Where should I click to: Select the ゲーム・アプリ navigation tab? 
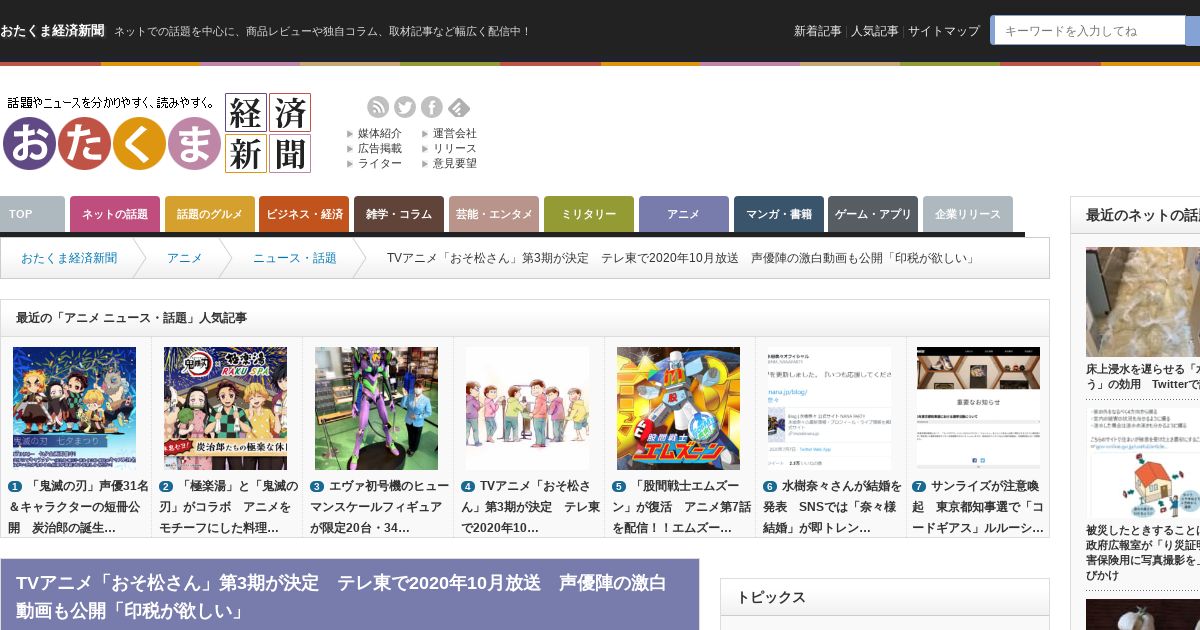(873, 214)
